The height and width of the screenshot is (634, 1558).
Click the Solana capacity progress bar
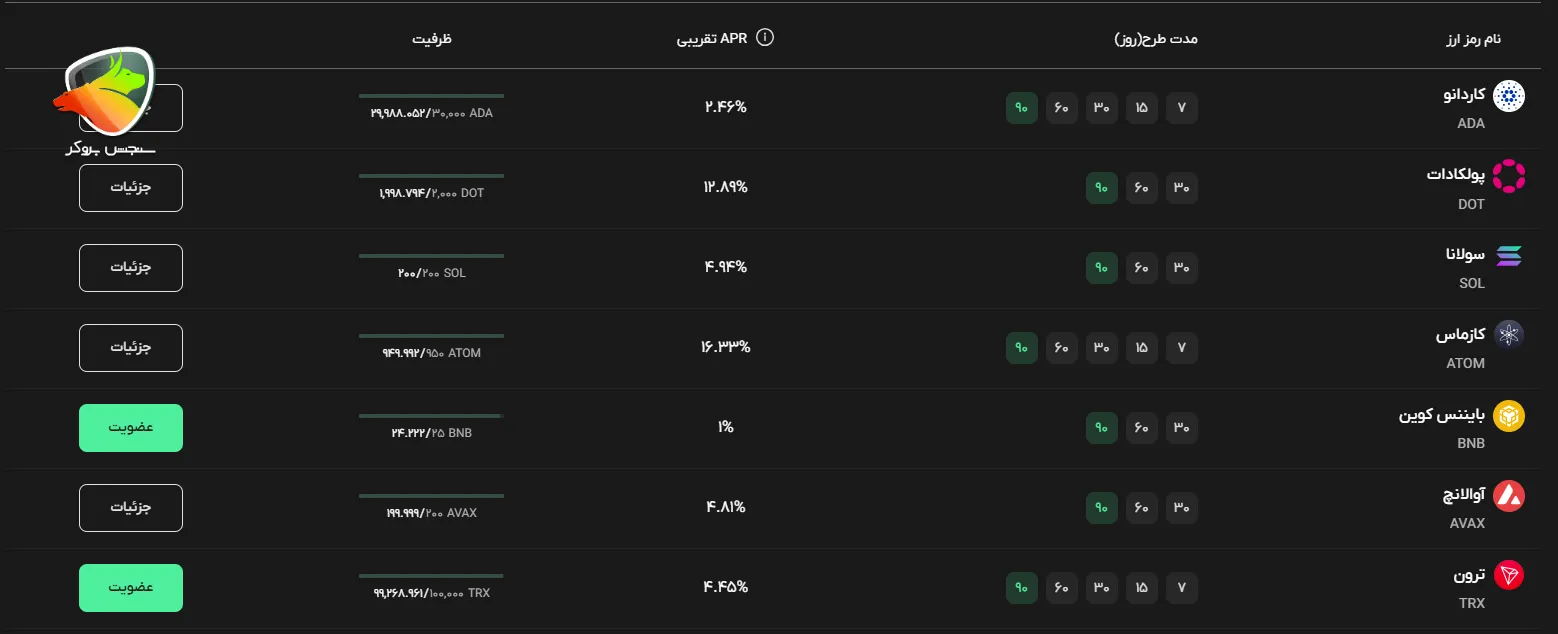point(431,257)
